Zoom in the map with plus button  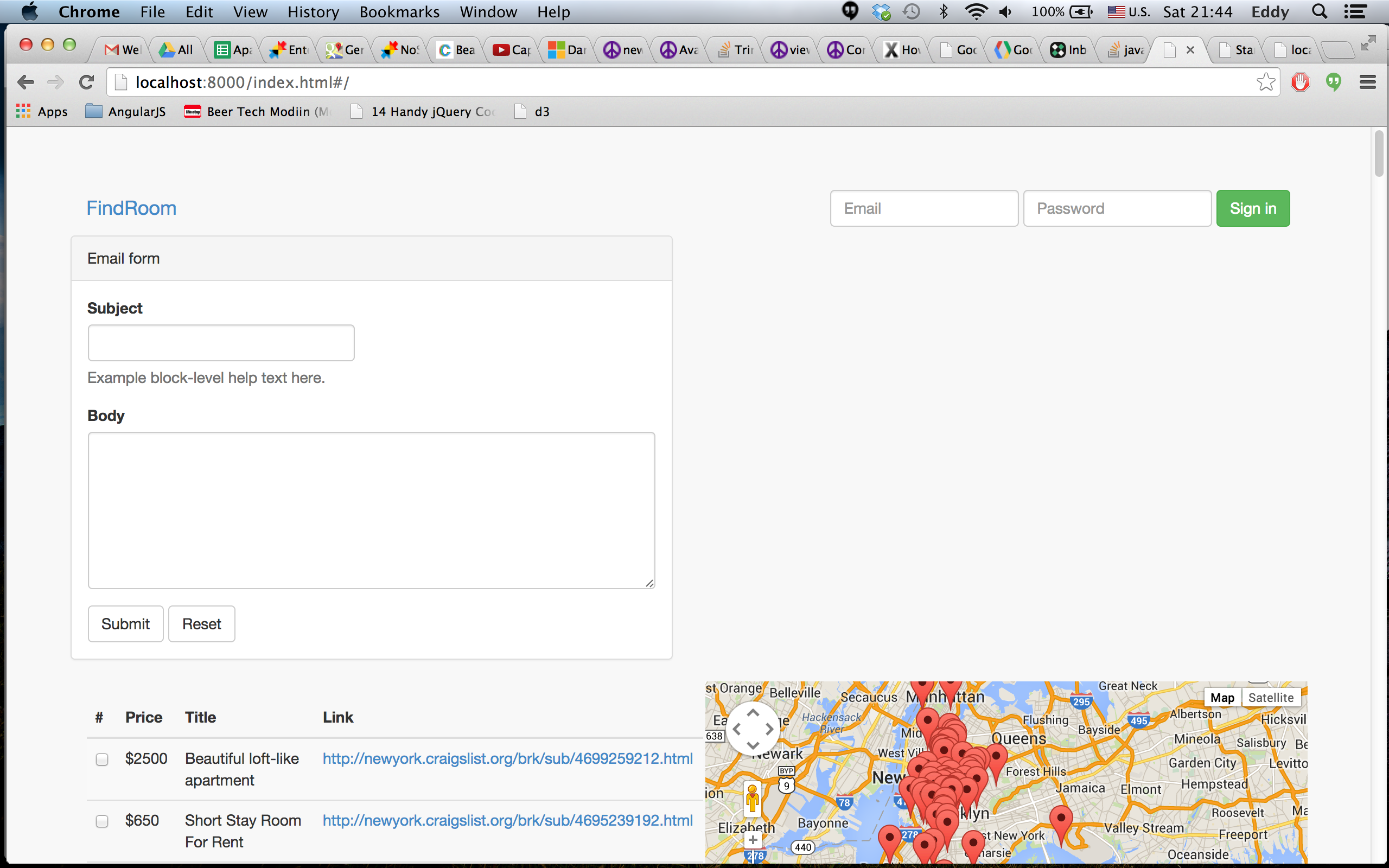coord(753,840)
